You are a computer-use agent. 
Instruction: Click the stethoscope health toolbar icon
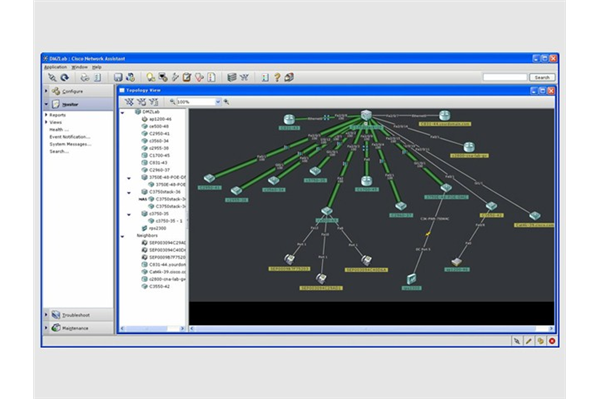(x=199, y=78)
